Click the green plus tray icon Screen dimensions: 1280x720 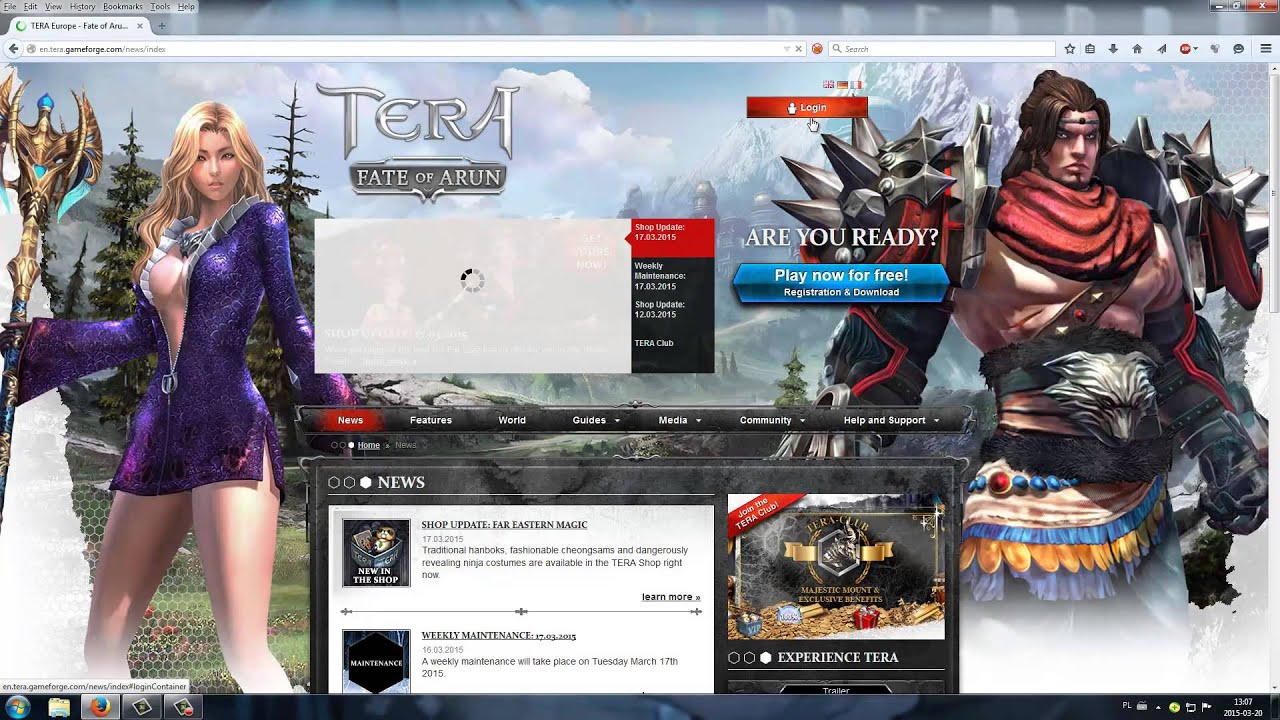[1174, 707]
